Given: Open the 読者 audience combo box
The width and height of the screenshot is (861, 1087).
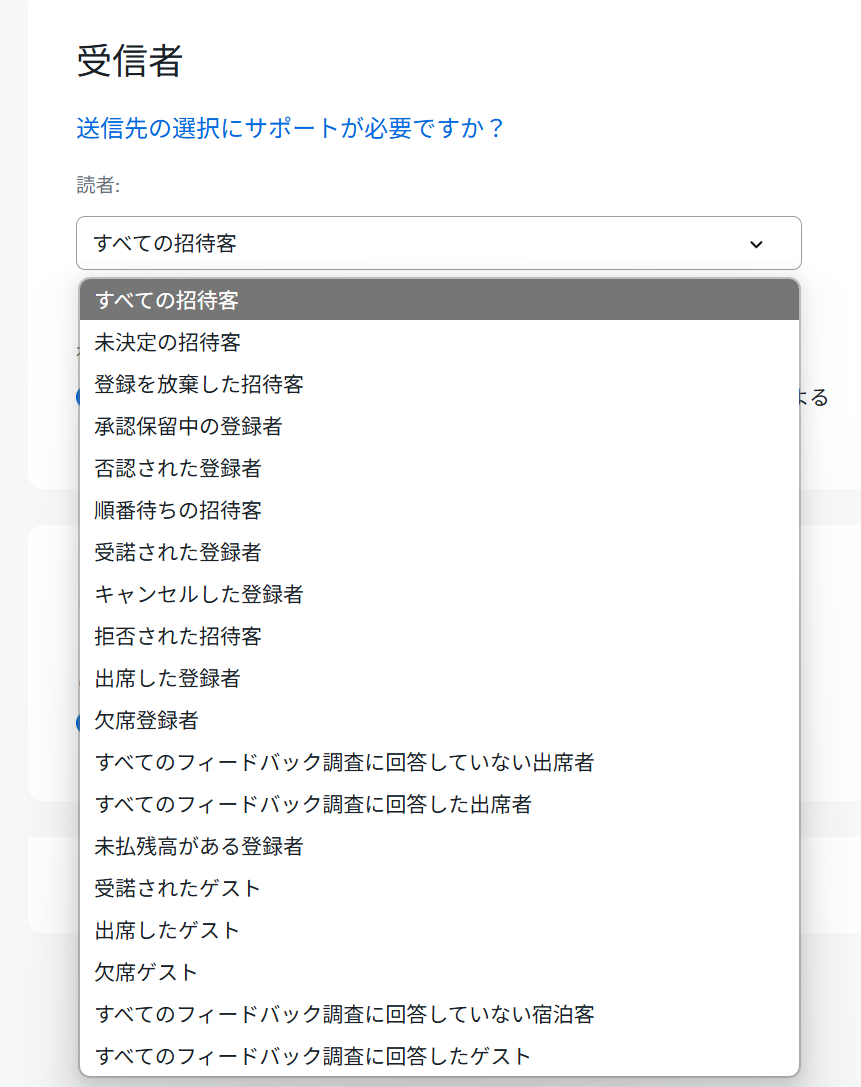Looking at the screenshot, I should 439,243.
